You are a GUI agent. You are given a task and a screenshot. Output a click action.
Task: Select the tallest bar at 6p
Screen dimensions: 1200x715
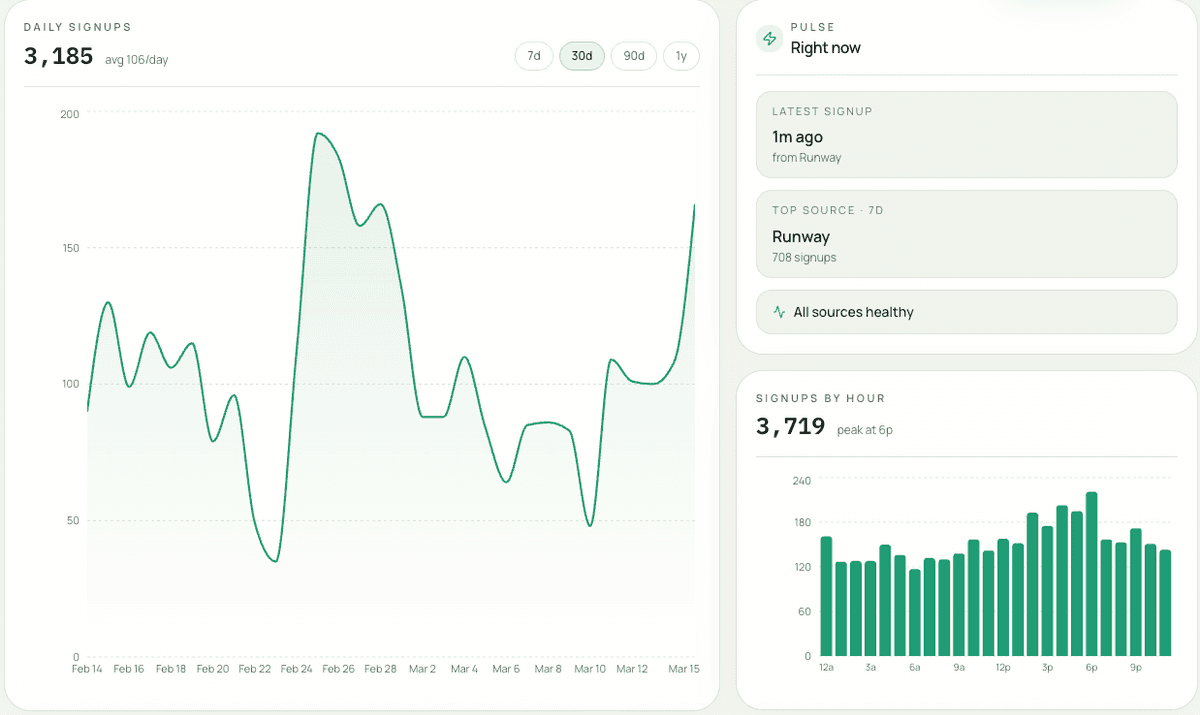click(1091, 574)
